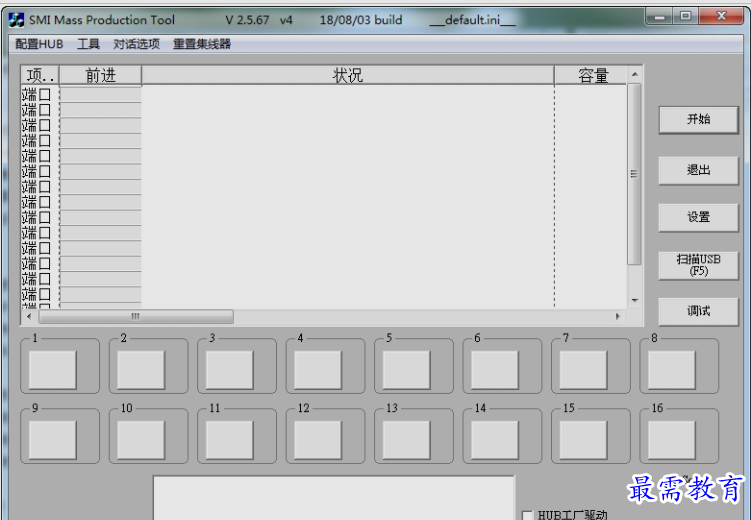Click the SMI app icon in title bar
Screen dimensions: 751x520
click(16, 20)
